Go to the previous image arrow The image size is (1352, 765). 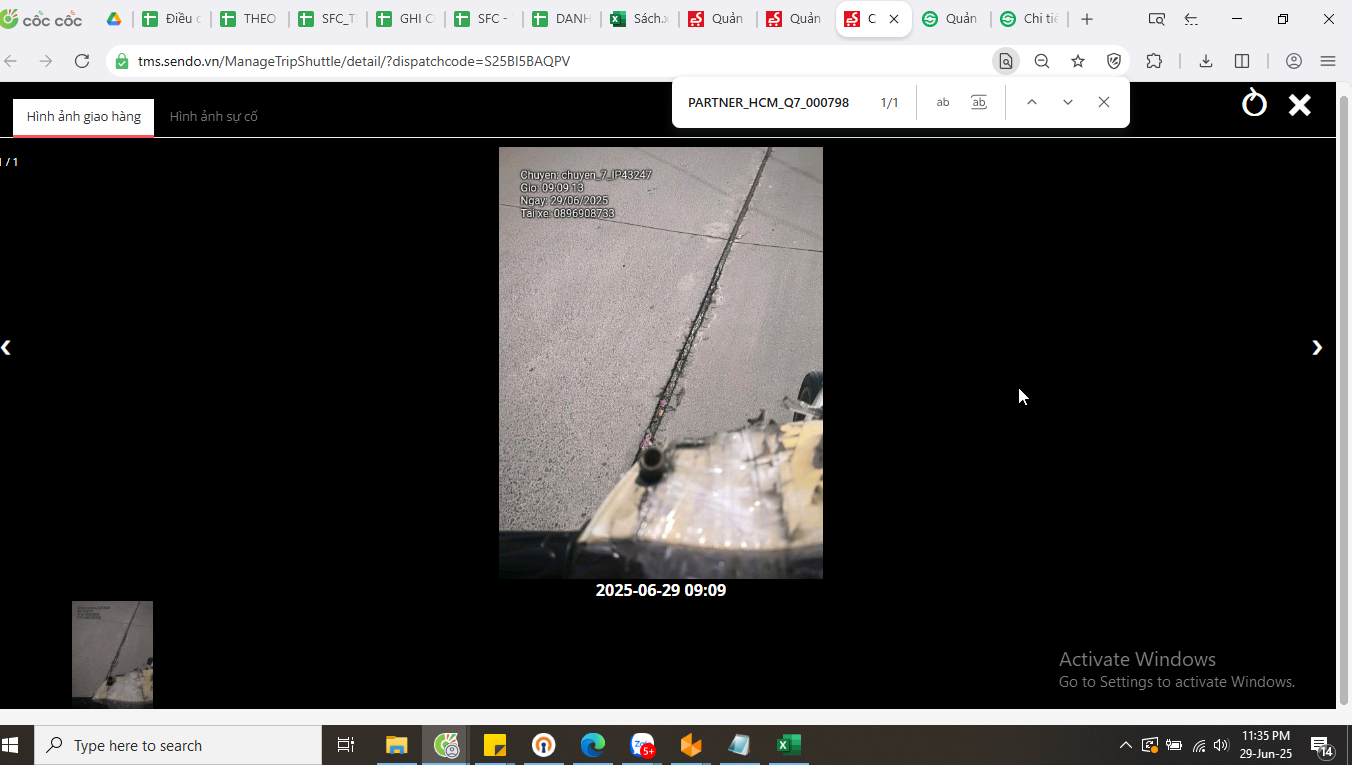(x=6, y=347)
